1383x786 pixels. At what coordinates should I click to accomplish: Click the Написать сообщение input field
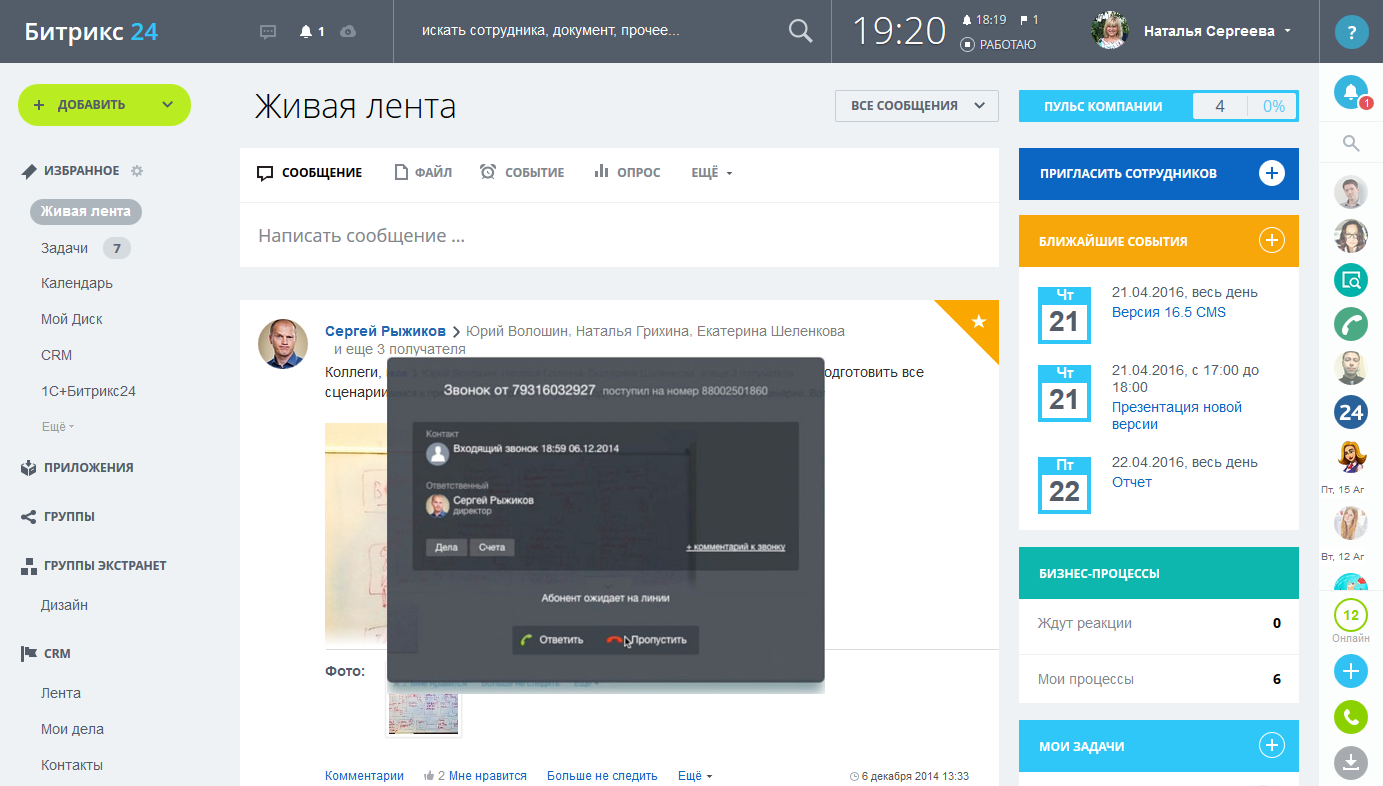click(619, 236)
